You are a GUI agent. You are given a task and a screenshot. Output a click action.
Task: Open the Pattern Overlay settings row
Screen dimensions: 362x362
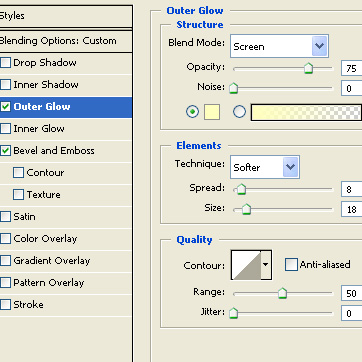[x=66, y=283]
